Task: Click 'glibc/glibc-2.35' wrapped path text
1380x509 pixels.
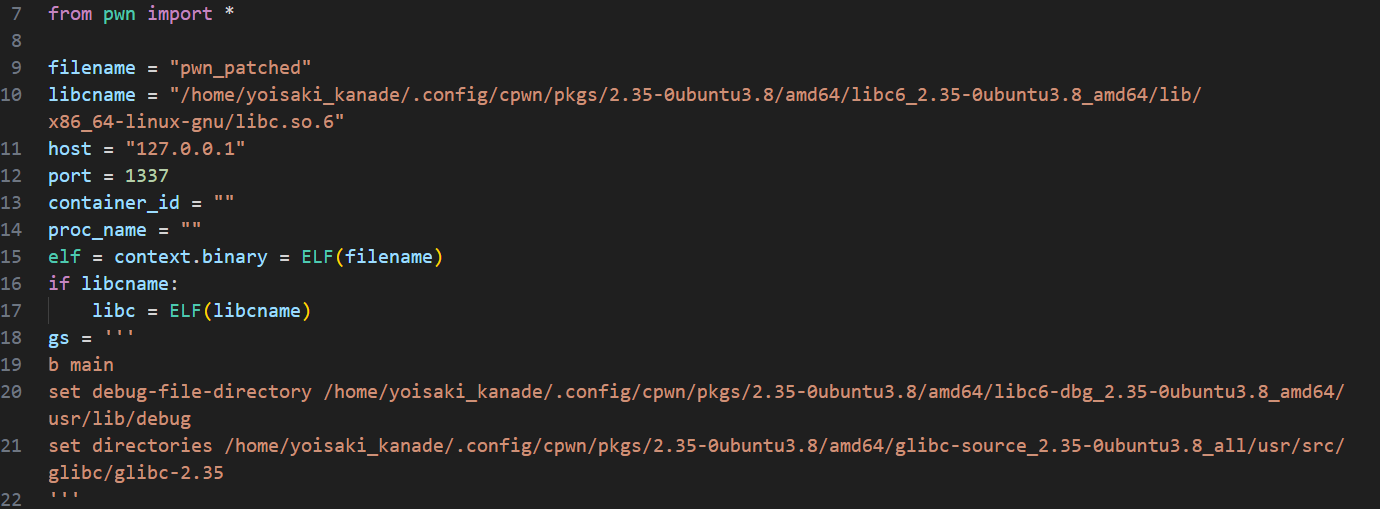Action: 136,473
